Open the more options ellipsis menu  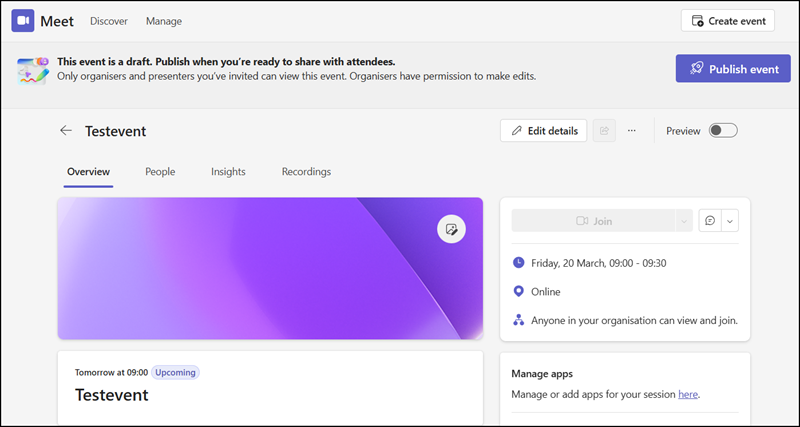631,131
